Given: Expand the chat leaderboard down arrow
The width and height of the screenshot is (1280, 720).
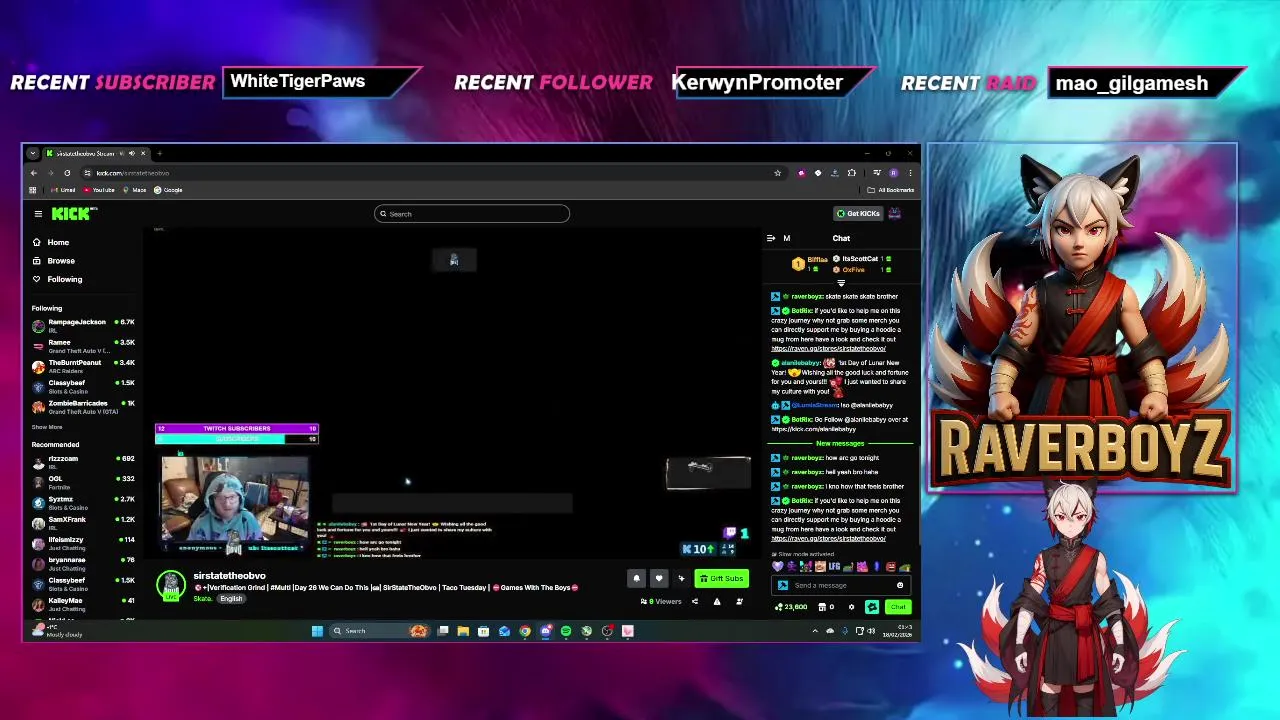Looking at the screenshot, I should pos(841,283).
